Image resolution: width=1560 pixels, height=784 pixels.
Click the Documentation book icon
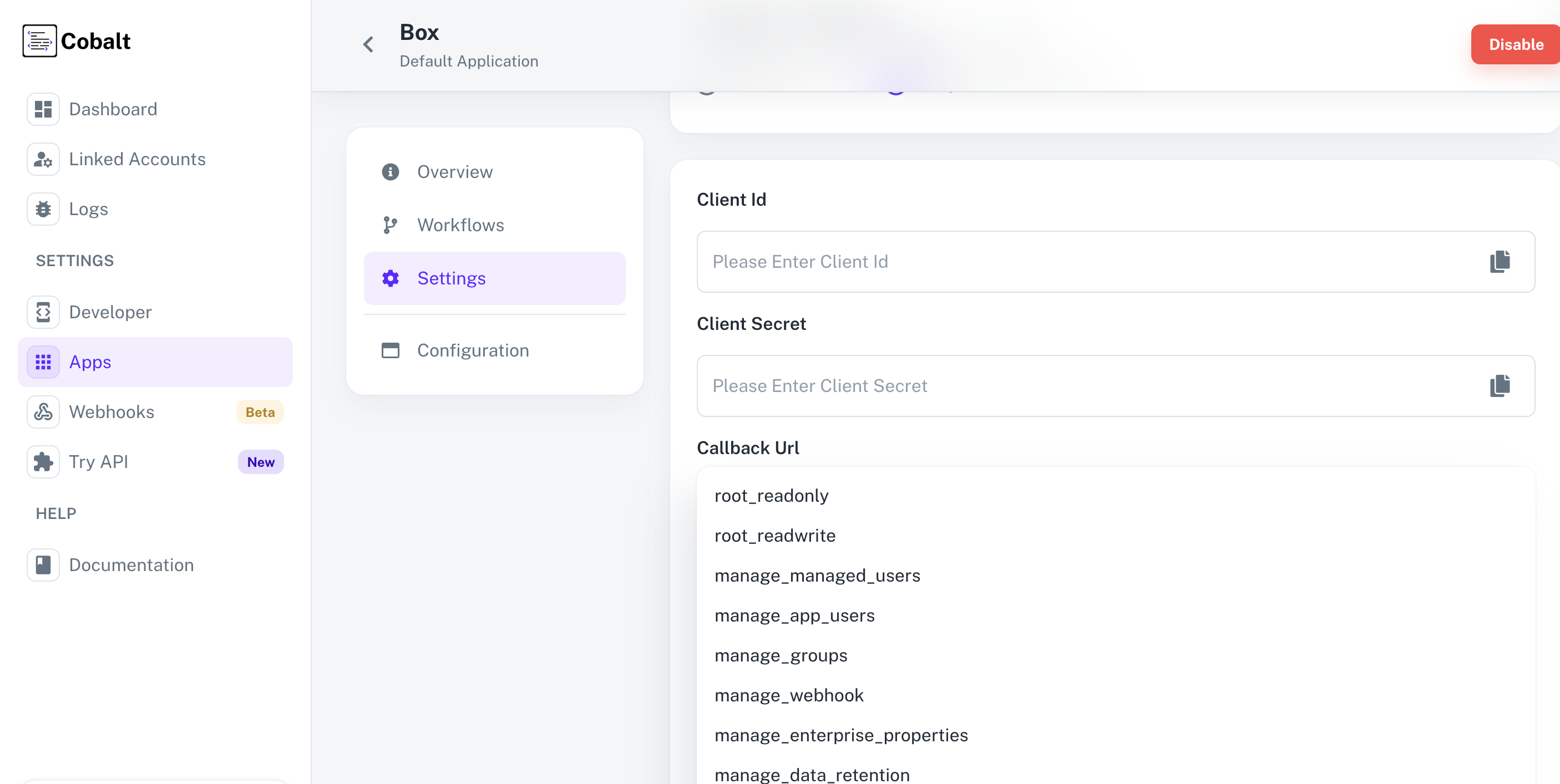43,565
